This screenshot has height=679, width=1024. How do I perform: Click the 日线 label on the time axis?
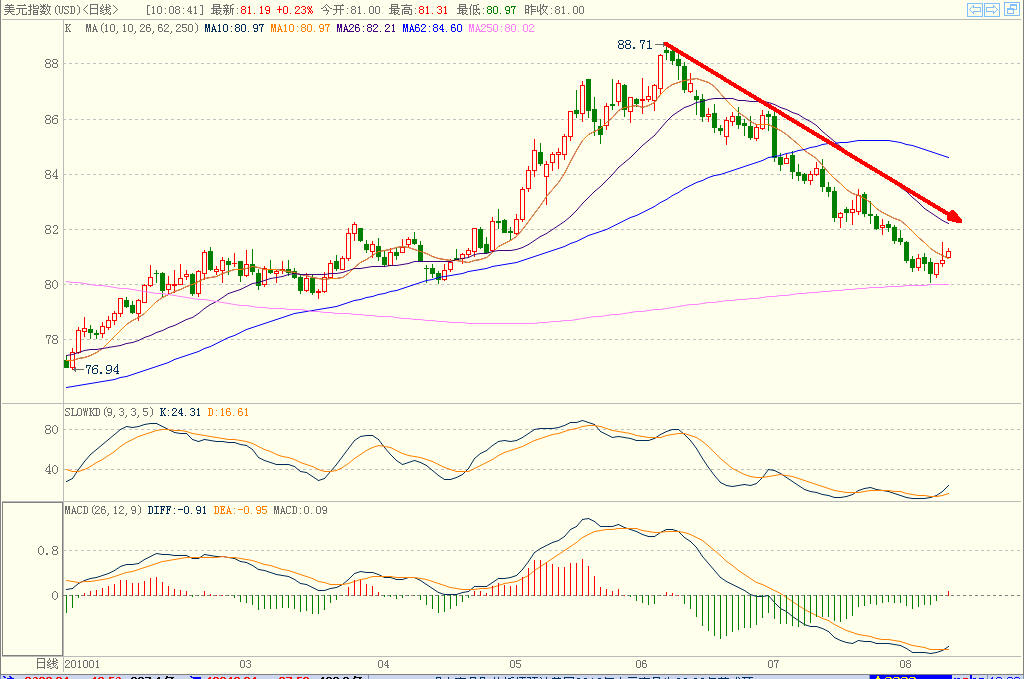47,664
